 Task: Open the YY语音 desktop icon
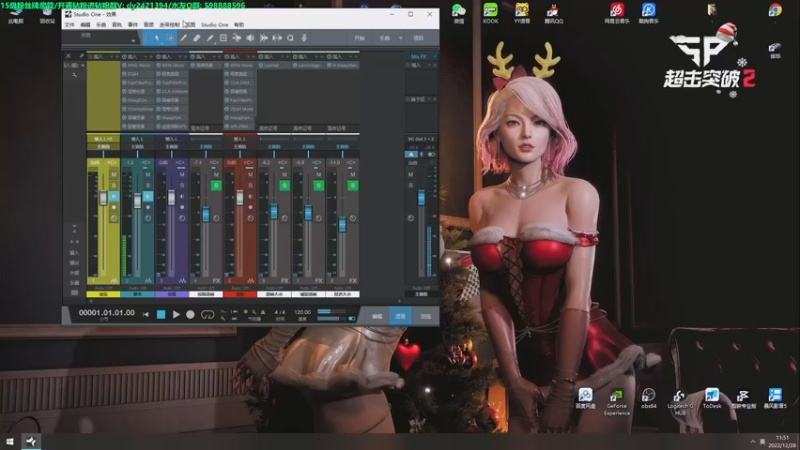tap(522, 13)
